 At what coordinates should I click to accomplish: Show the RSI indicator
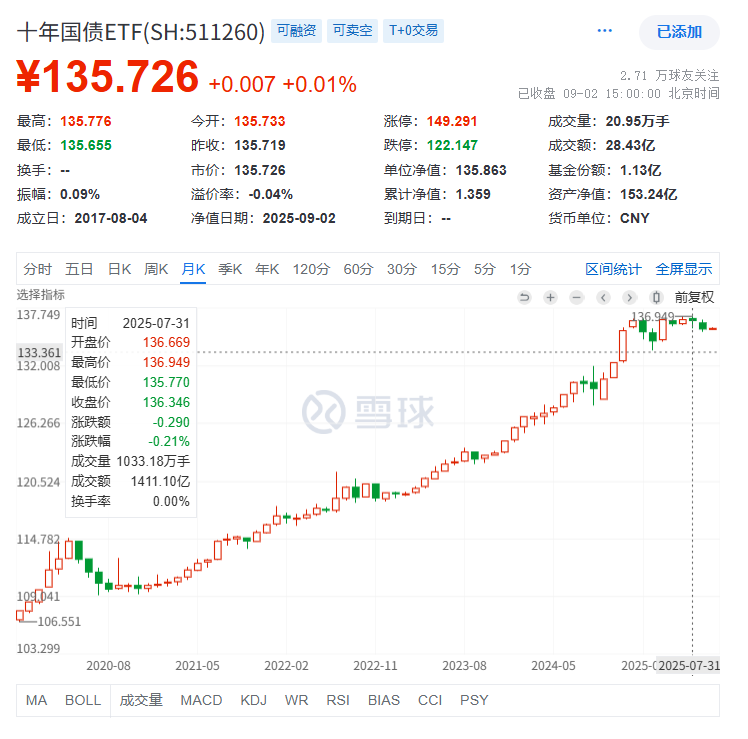coord(338,700)
